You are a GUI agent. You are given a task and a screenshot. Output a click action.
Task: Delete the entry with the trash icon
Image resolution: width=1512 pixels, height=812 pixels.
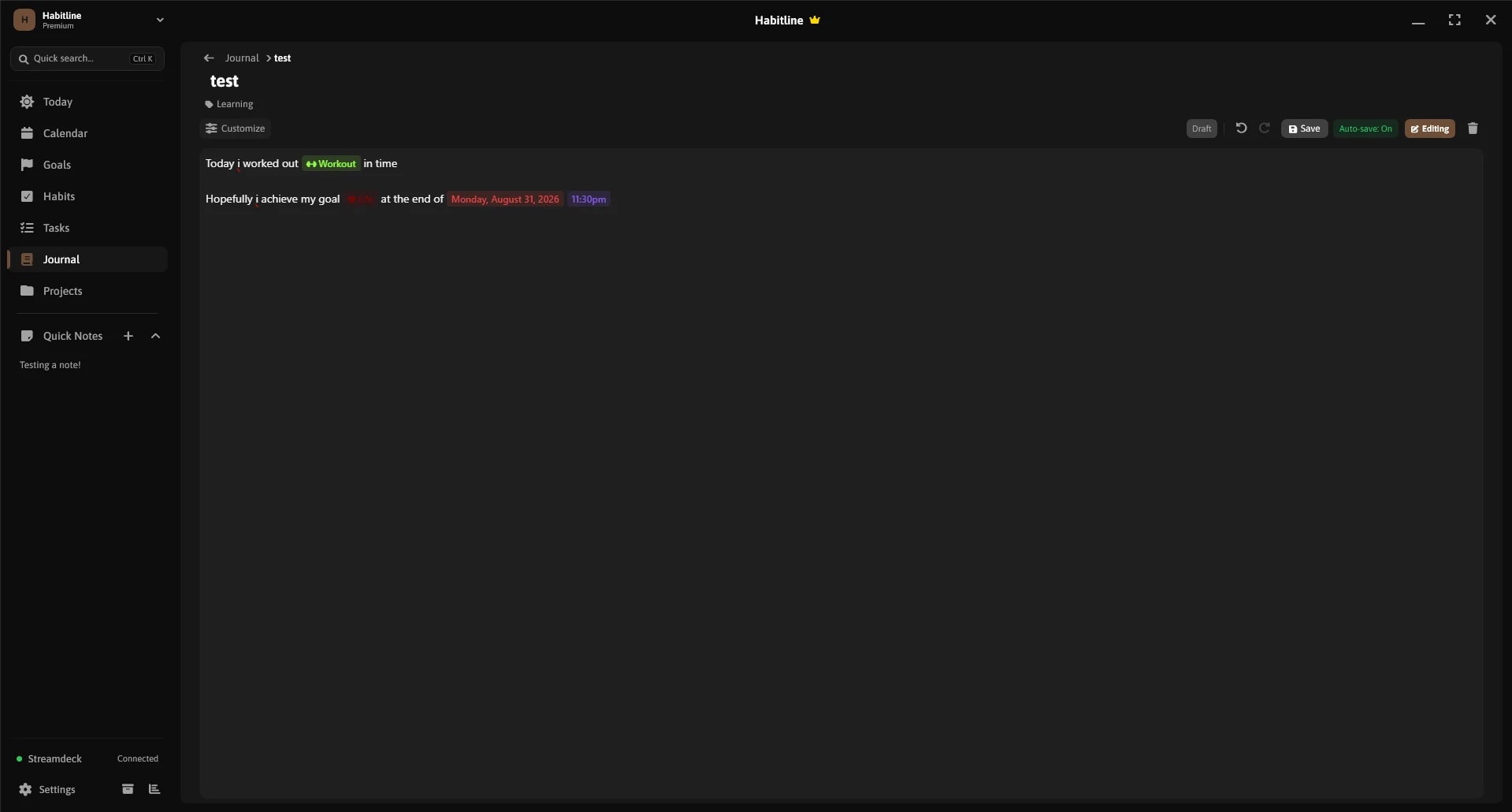click(1473, 129)
